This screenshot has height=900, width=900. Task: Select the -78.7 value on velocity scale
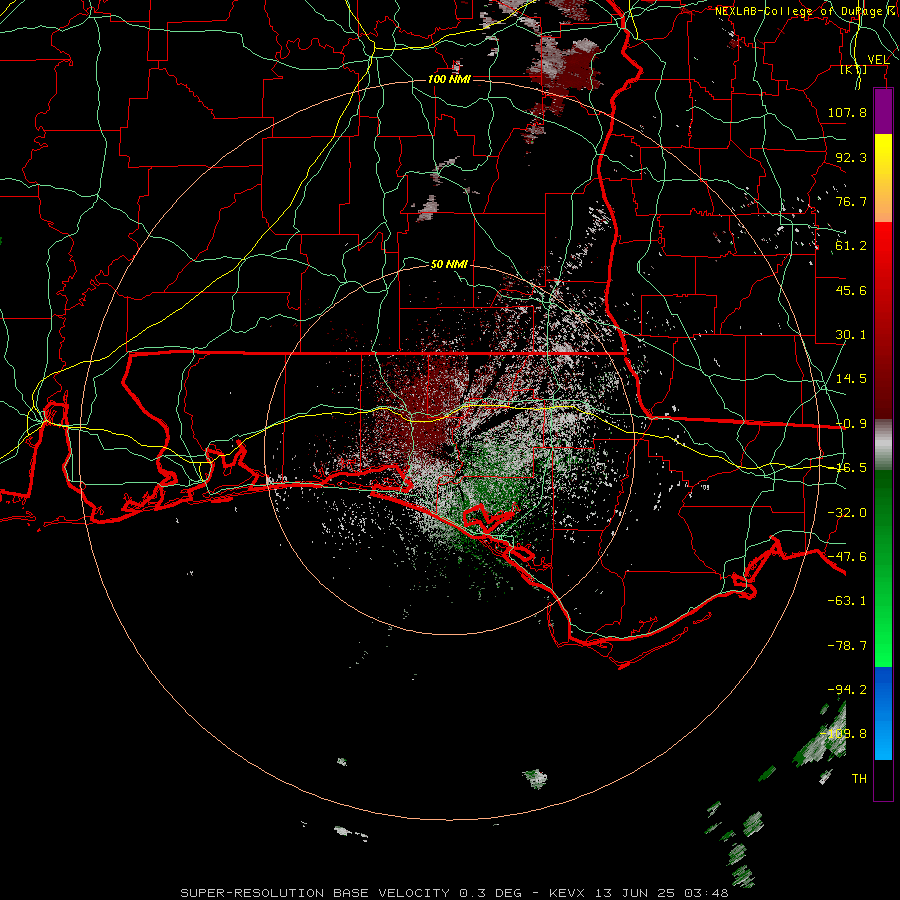[x=847, y=646]
